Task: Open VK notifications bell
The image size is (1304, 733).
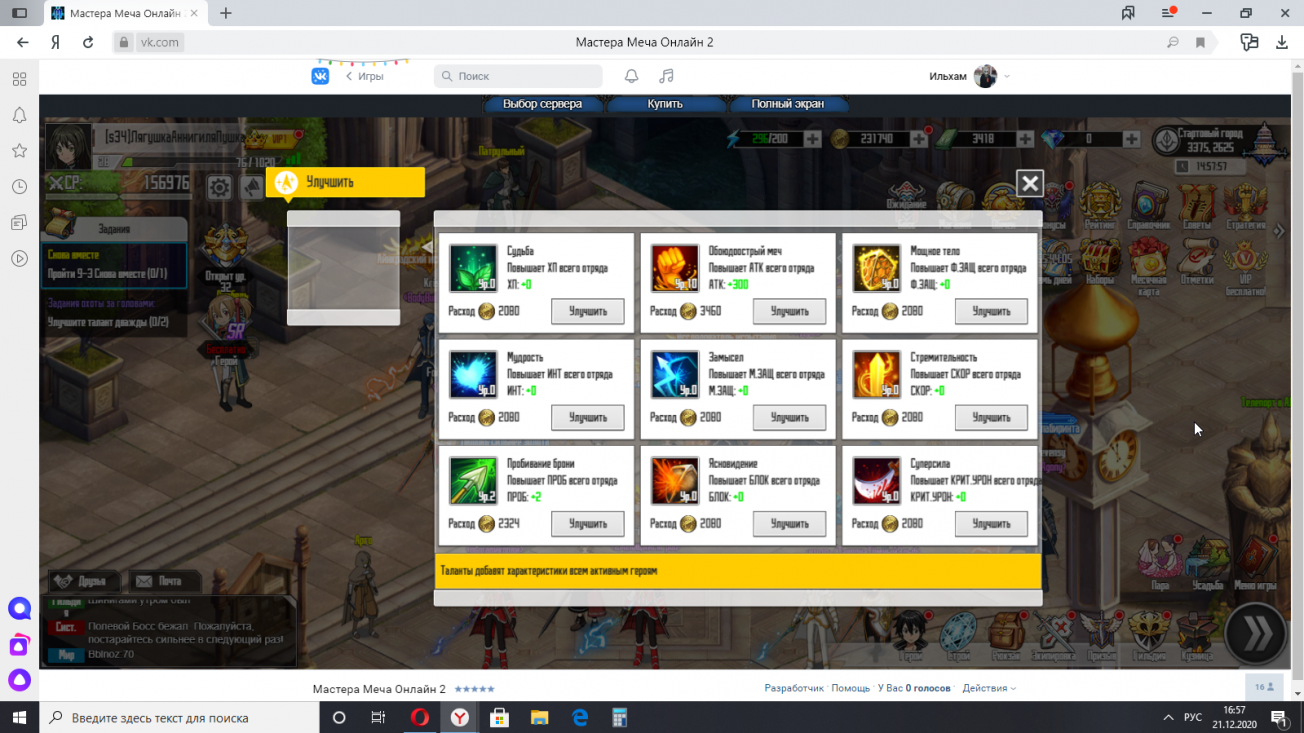Action: tap(631, 76)
